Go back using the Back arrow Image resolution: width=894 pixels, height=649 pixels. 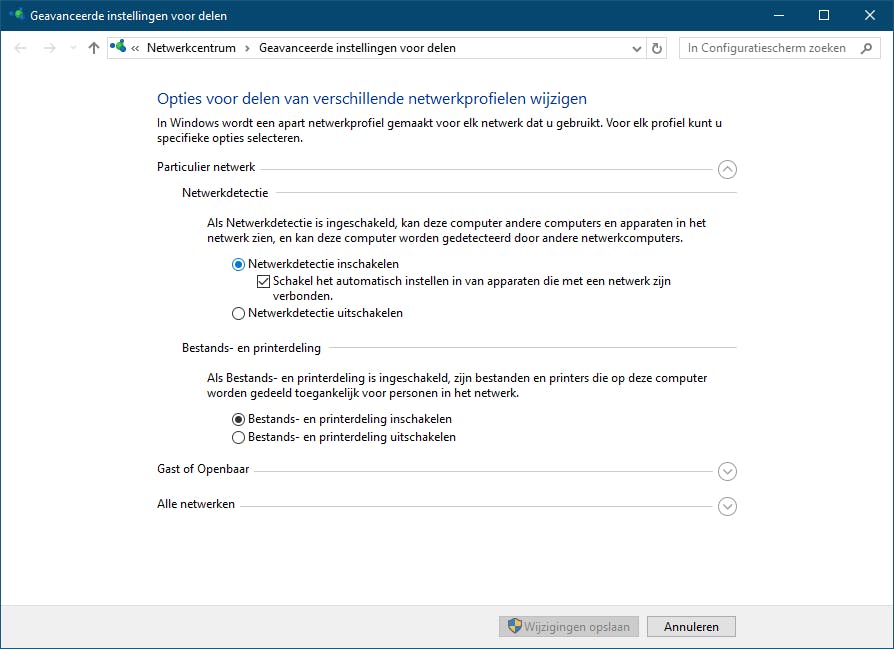(20, 48)
